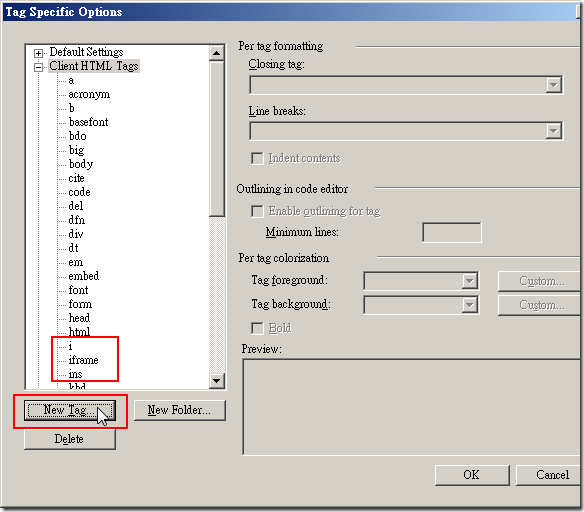Click the New Tag button
This screenshot has width=584, height=512.
(x=70, y=410)
